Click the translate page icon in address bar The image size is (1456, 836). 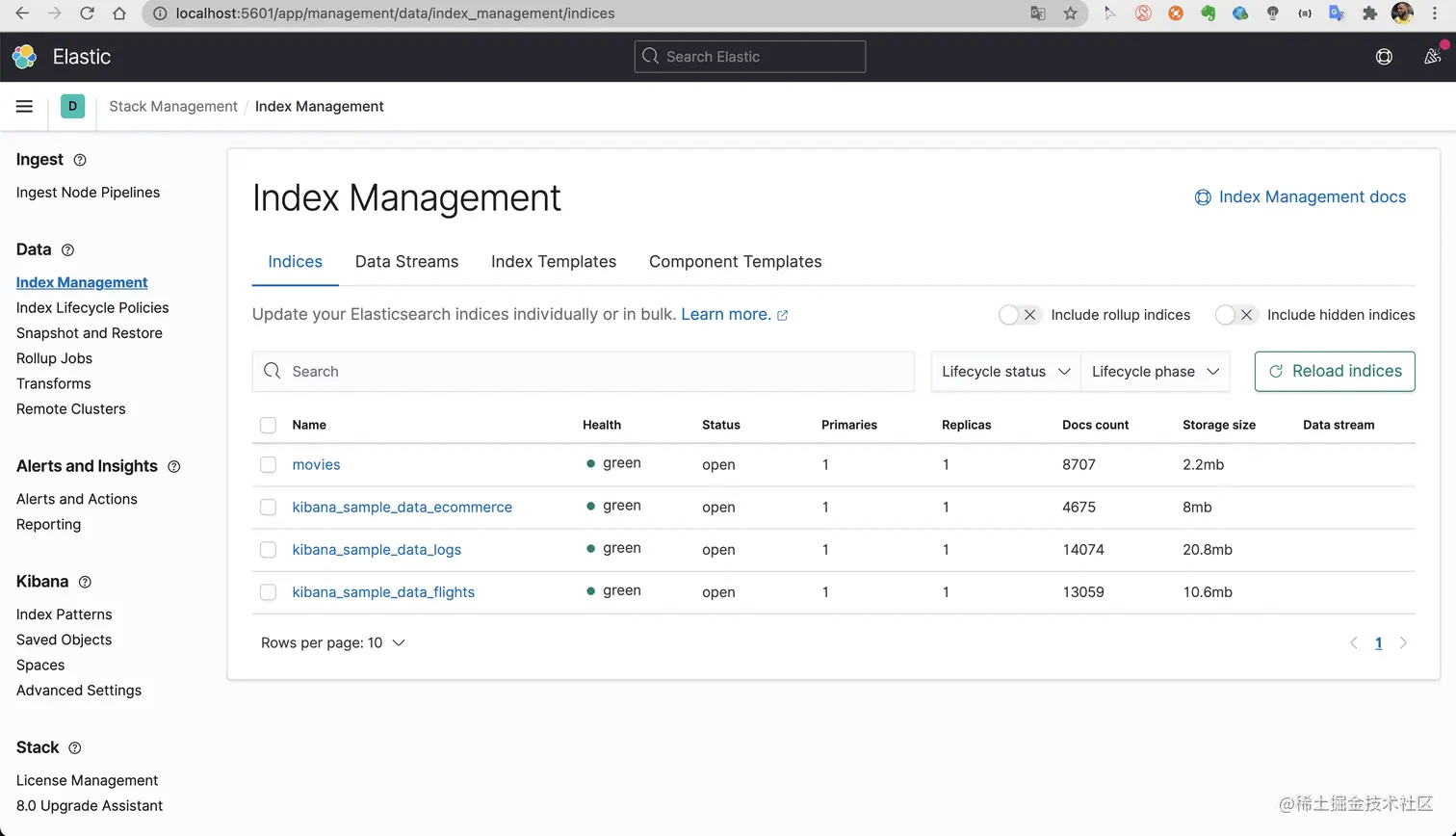pyautogui.click(x=1037, y=13)
